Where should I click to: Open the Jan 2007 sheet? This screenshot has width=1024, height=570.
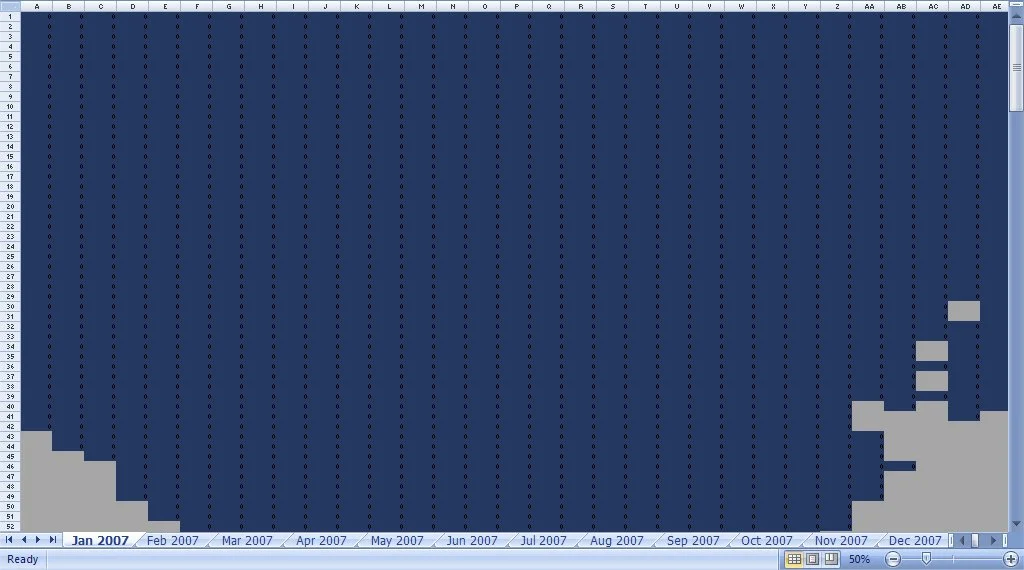click(x=100, y=540)
